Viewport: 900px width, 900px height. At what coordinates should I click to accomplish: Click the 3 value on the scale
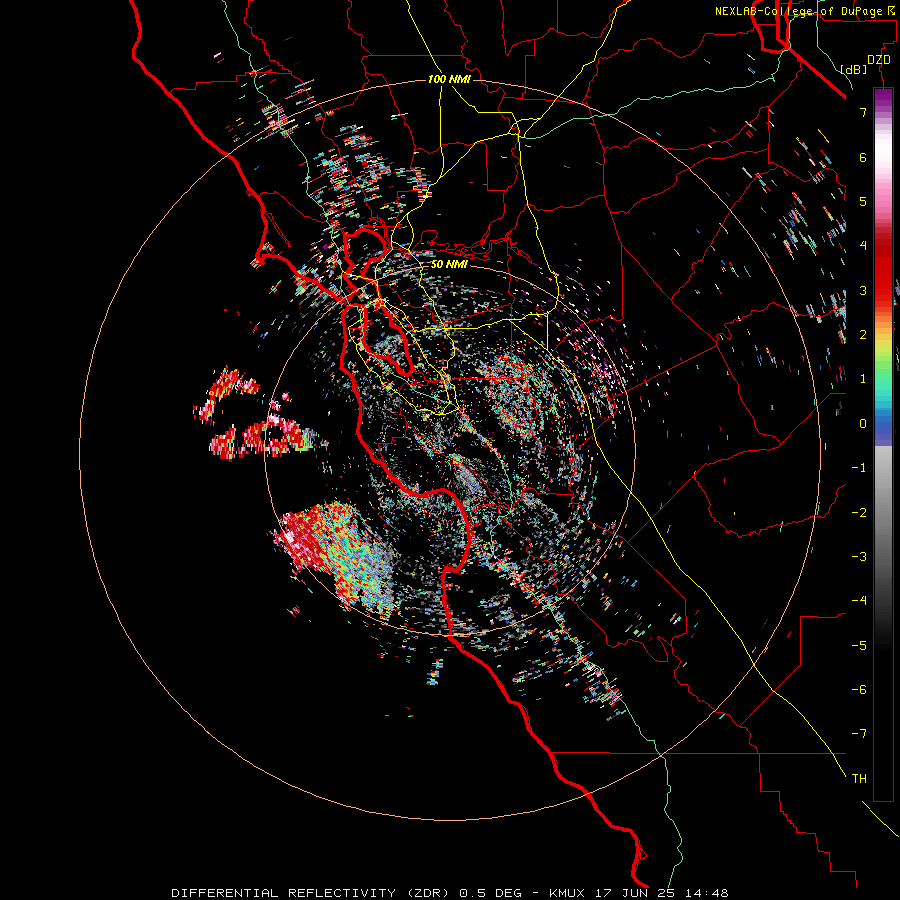click(x=863, y=290)
